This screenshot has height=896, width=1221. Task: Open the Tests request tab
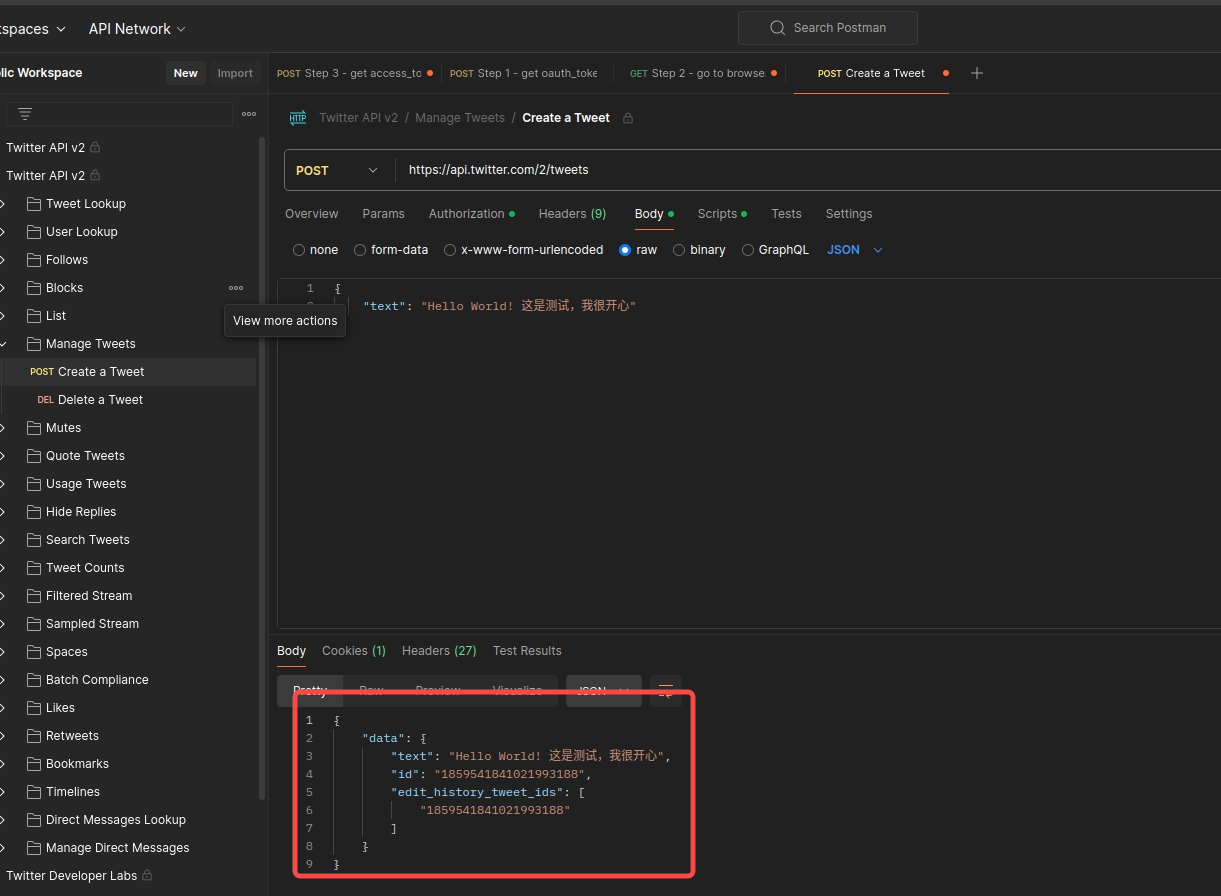[x=786, y=214]
